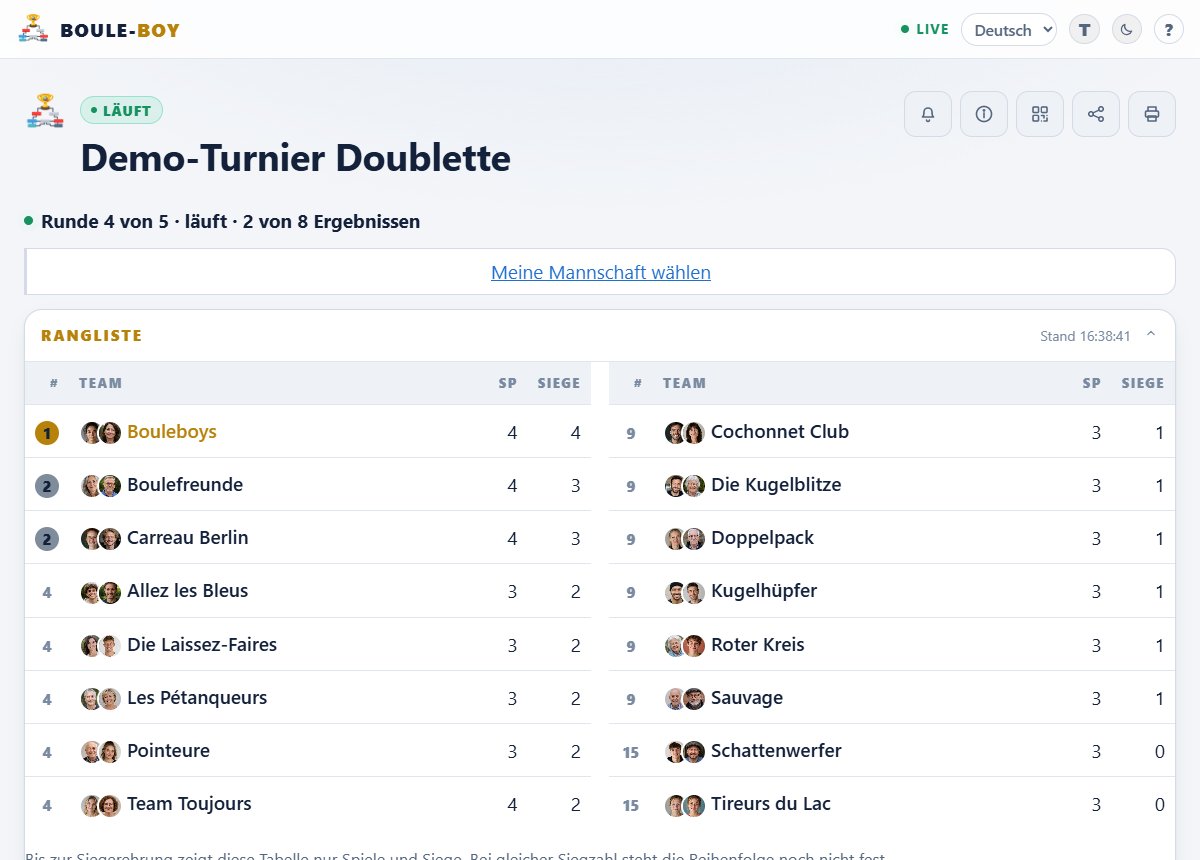Image resolution: width=1200 pixels, height=860 pixels.
Task: Click the Boule-Boy logo icon in header
Action: pyautogui.click(x=34, y=29)
